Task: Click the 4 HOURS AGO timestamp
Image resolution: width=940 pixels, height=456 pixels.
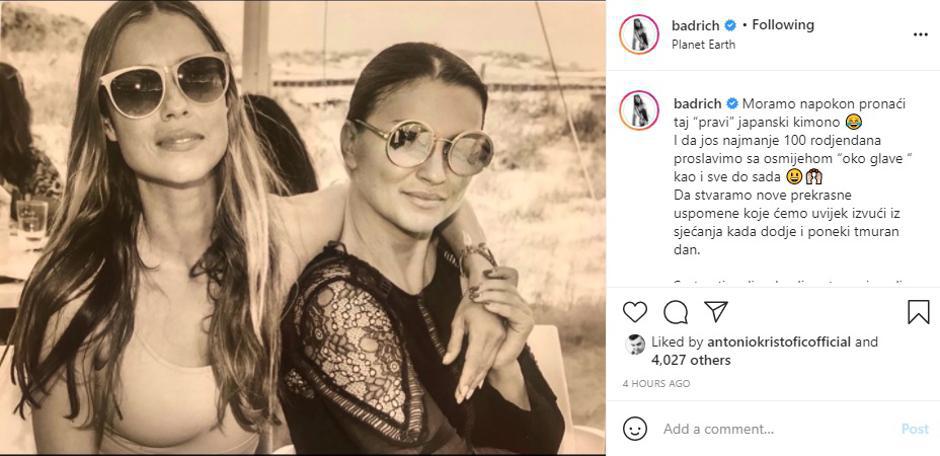Action: [x=656, y=383]
